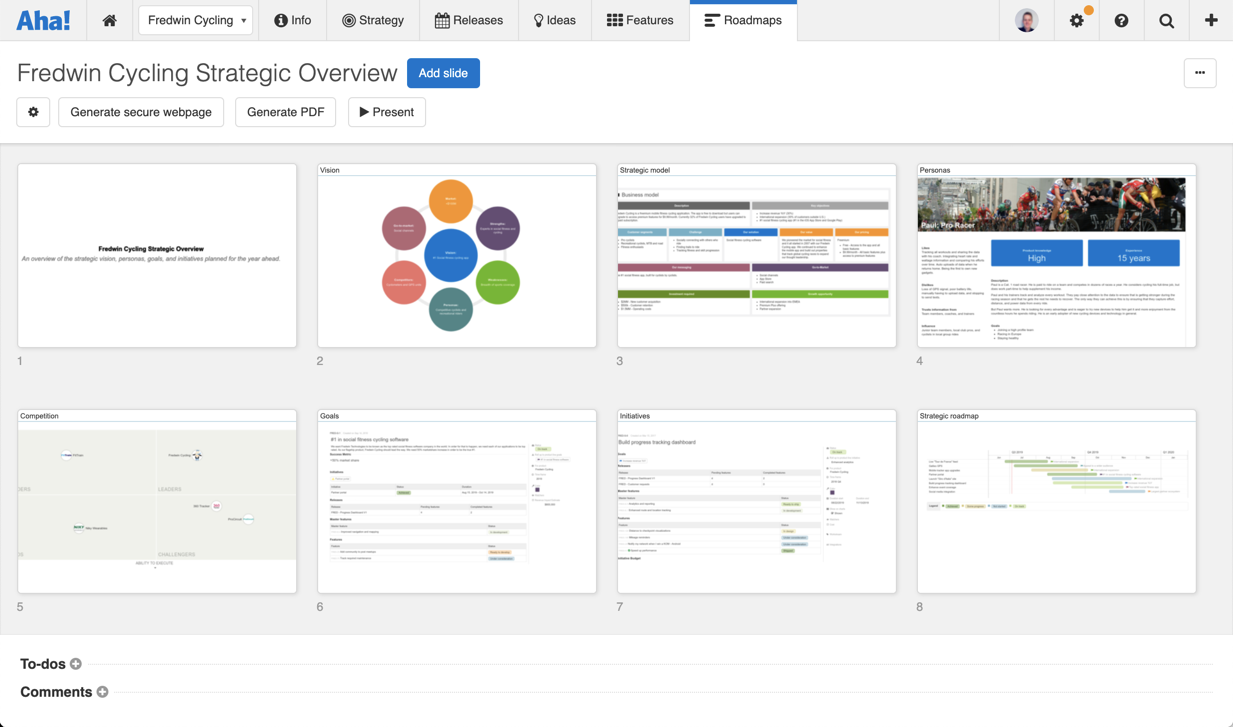Screen dimensions: 1233x727
Task: Click the plus icon in top navigation
Action: 1211,20
